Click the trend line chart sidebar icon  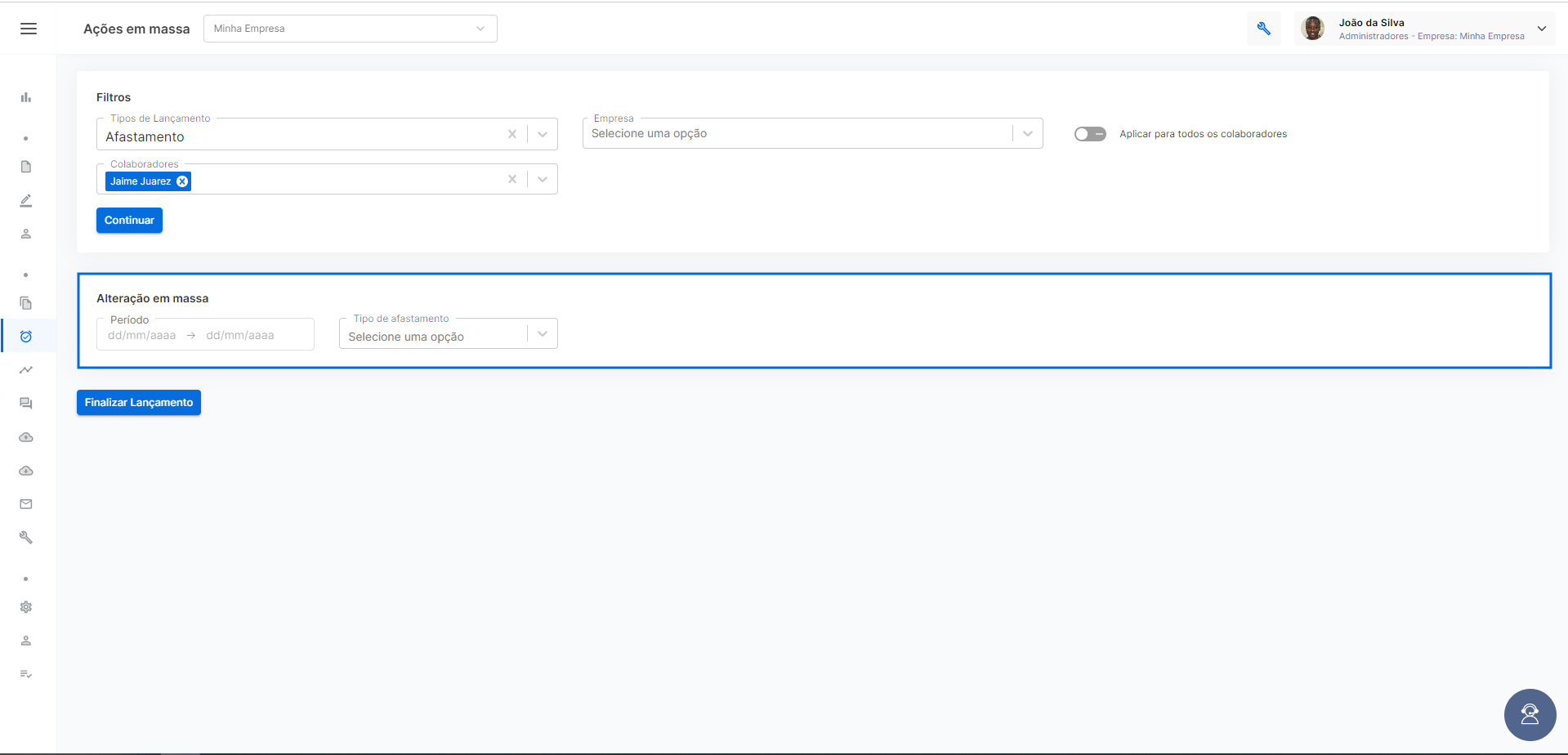[26, 370]
